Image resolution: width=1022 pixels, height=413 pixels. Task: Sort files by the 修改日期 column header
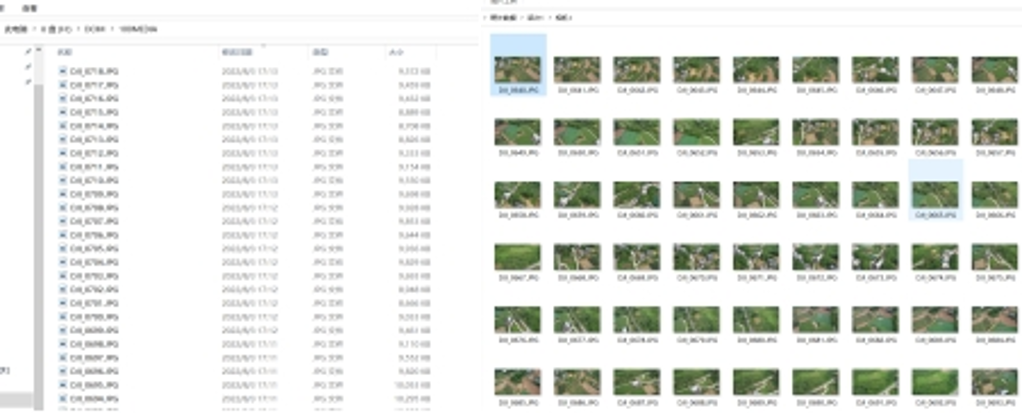pos(237,51)
